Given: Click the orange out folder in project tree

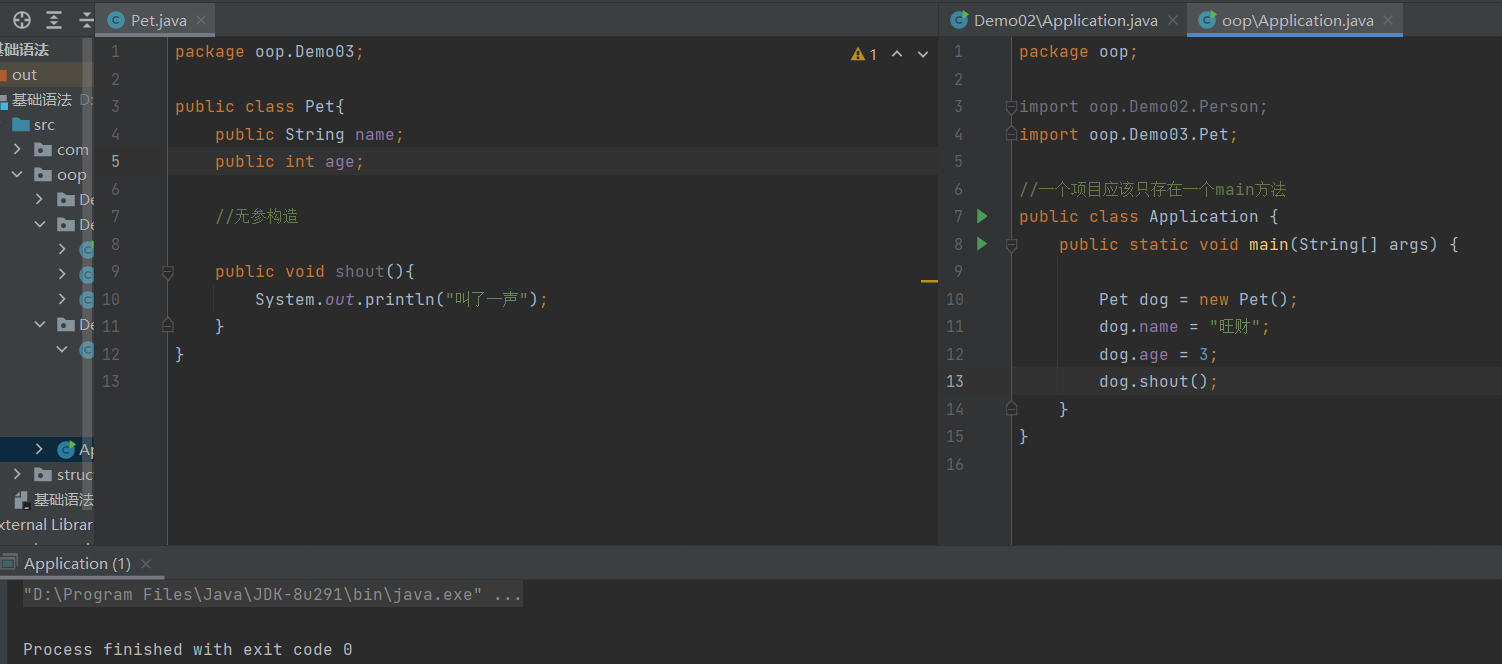Looking at the screenshot, I should (3, 75).
